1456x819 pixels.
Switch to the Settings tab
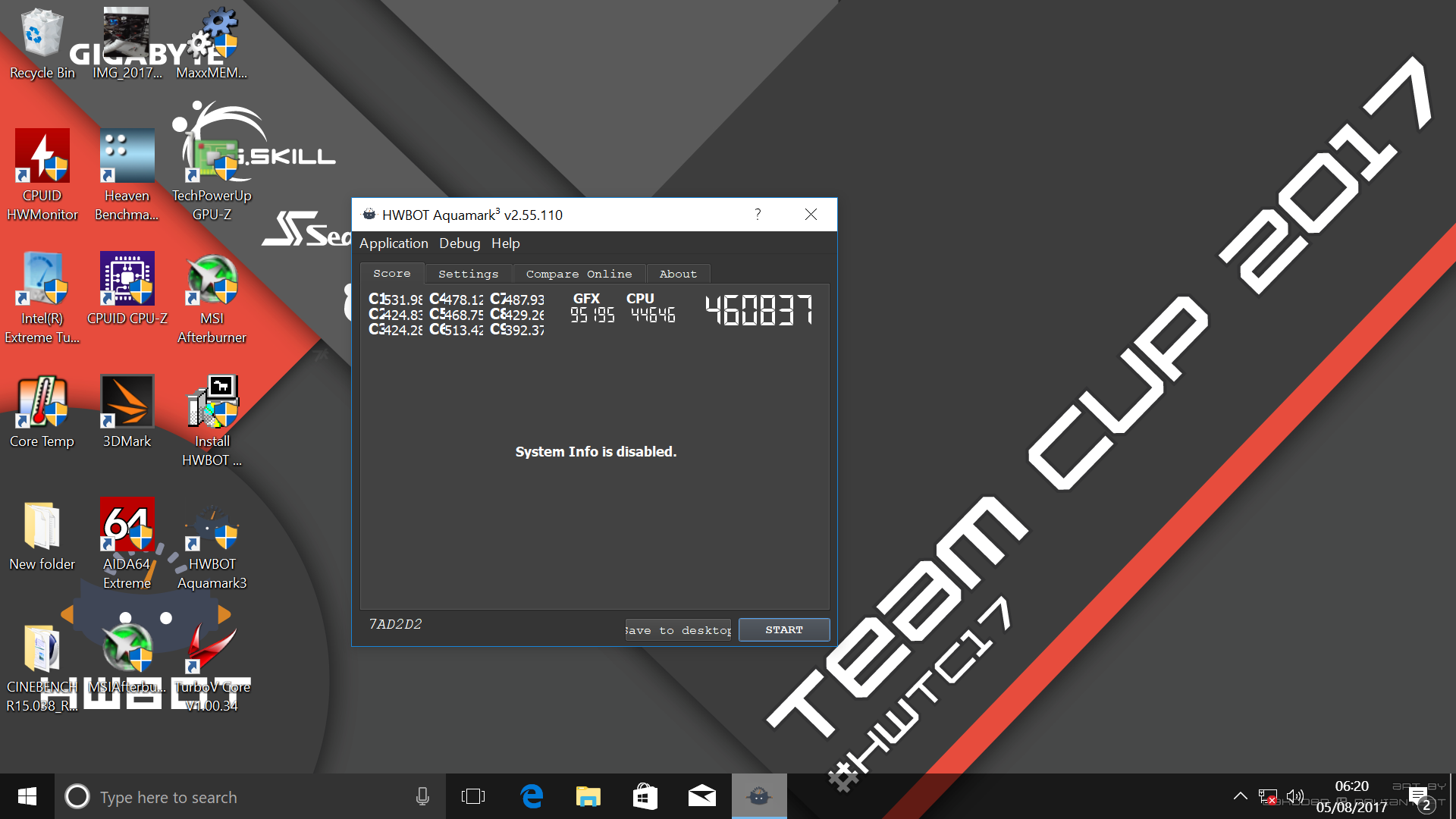(x=469, y=274)
